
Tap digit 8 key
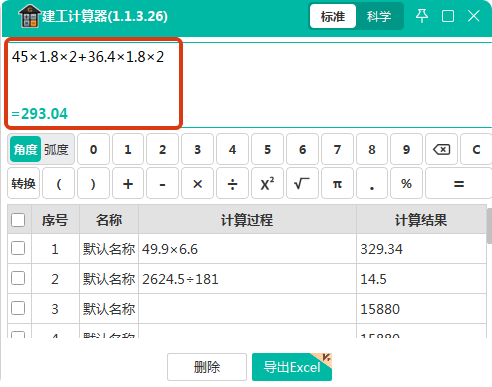coord(372,149)
